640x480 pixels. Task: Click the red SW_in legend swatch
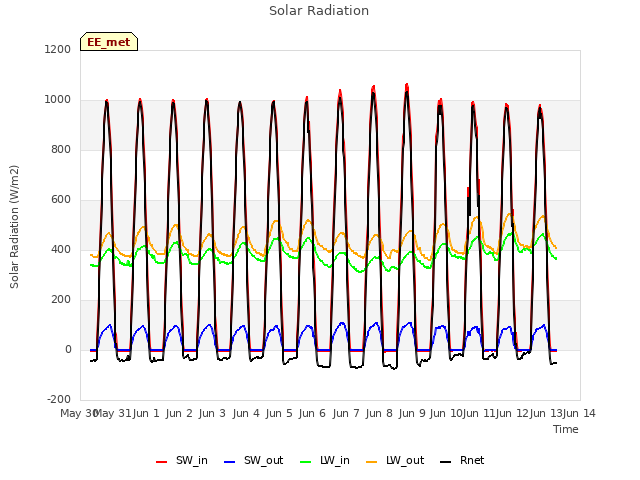tap(162, 462)
